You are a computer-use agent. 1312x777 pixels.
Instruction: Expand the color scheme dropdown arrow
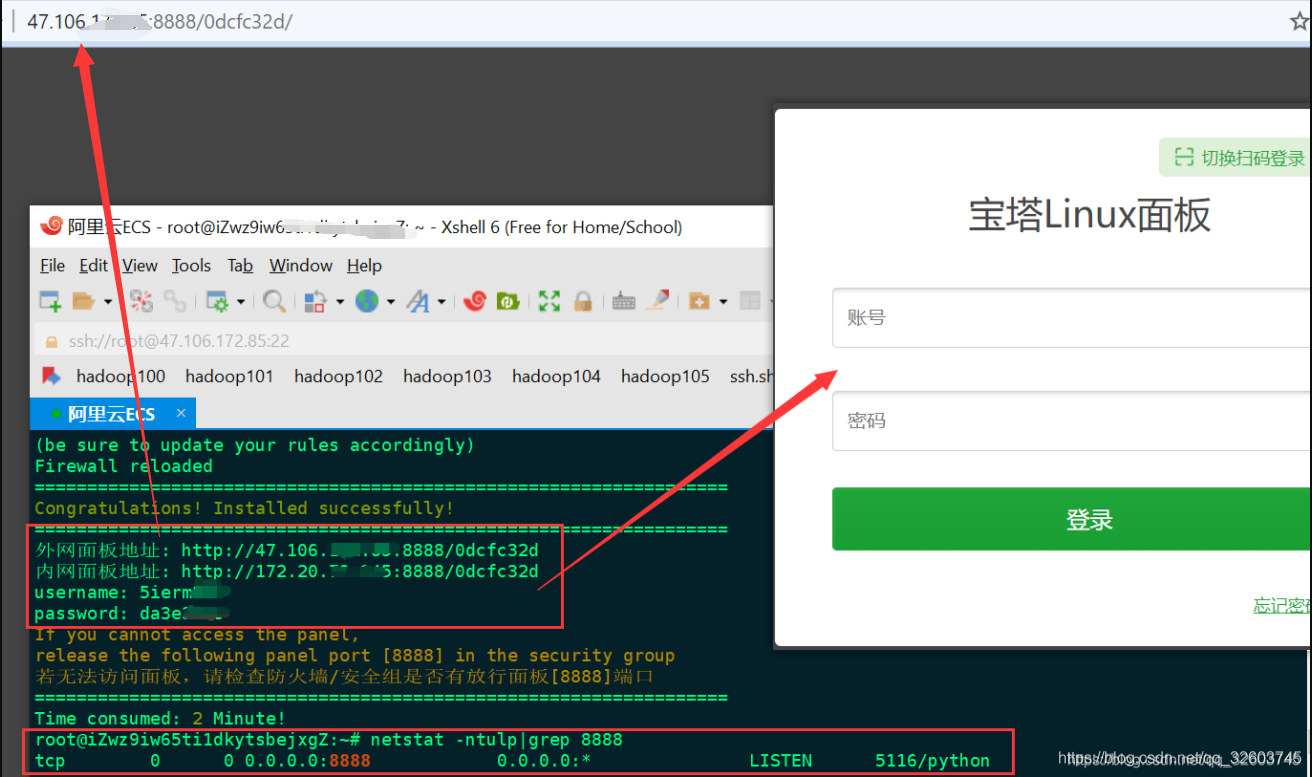tap(340, 301)
